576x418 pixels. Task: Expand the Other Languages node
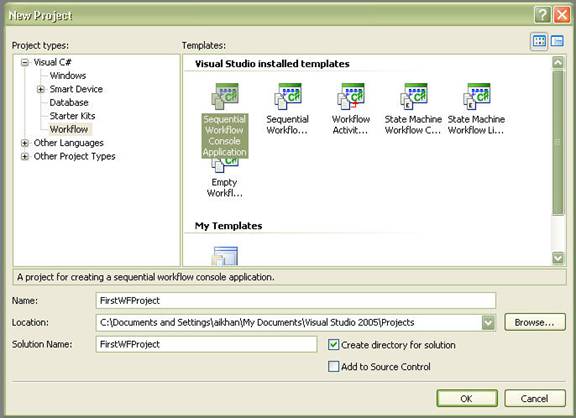(25, 143)
